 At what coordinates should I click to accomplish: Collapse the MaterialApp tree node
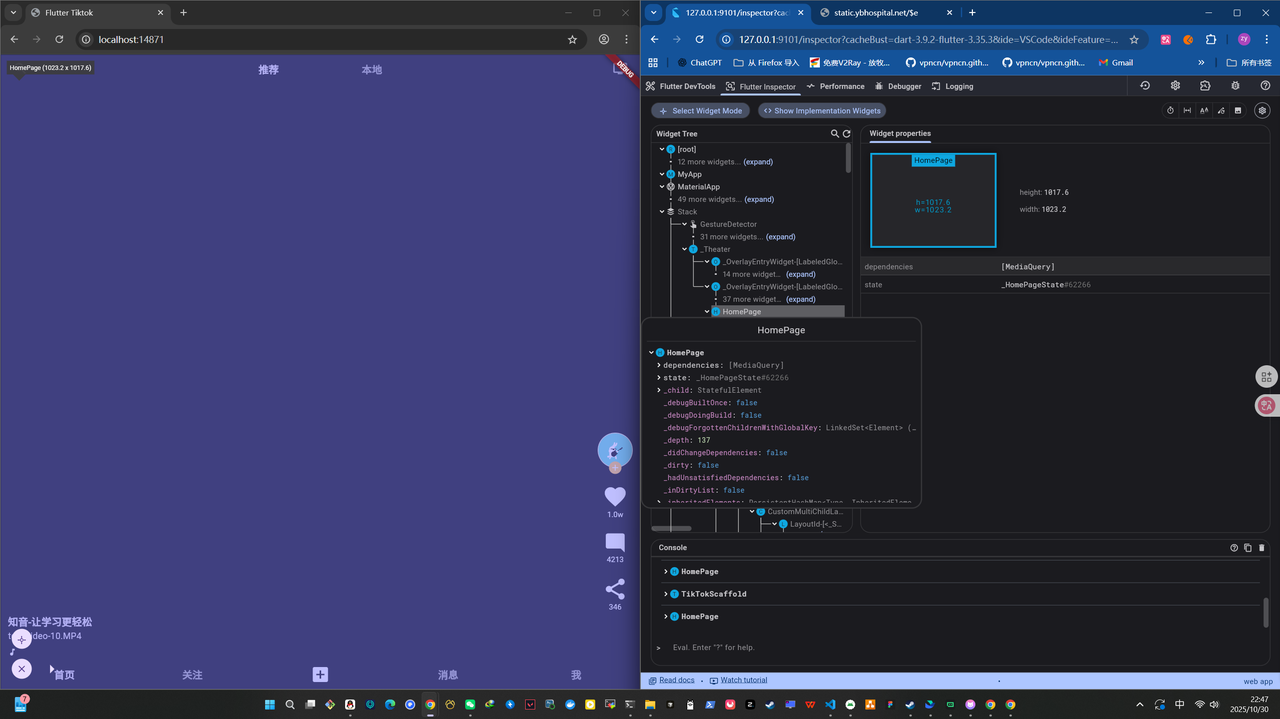coord(662,187)
